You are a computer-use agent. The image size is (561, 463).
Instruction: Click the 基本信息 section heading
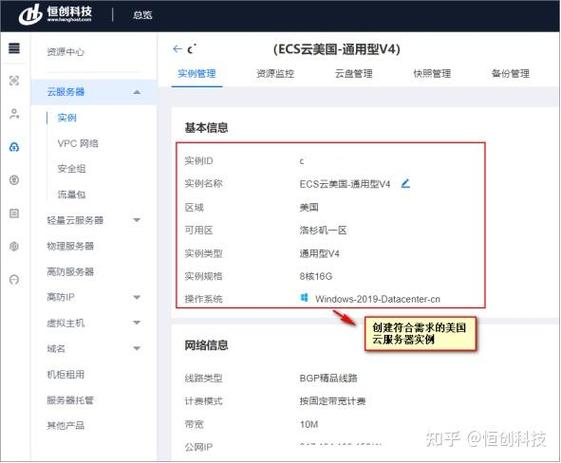click(206, 128)
